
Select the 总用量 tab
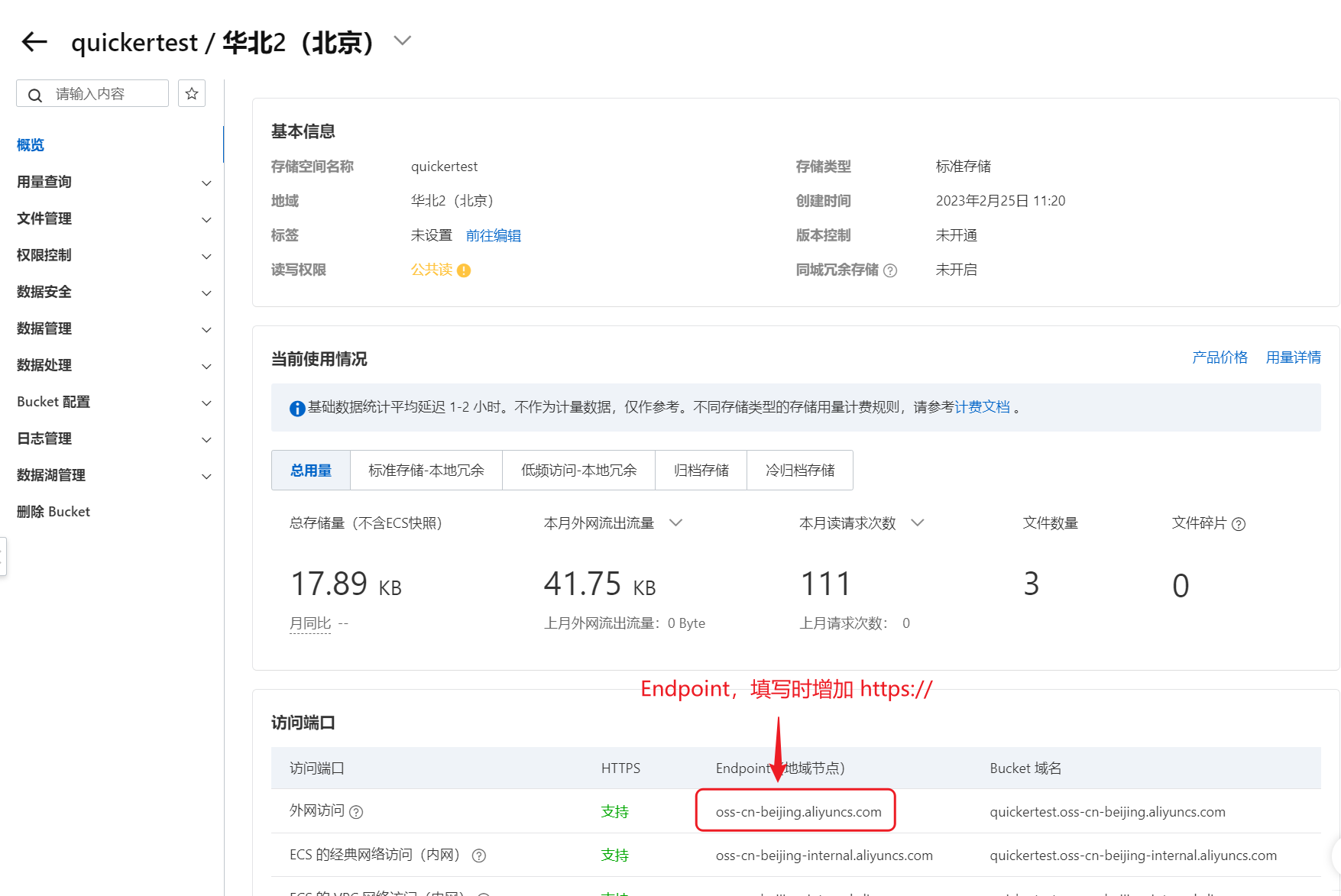click(x=311, y=471)
